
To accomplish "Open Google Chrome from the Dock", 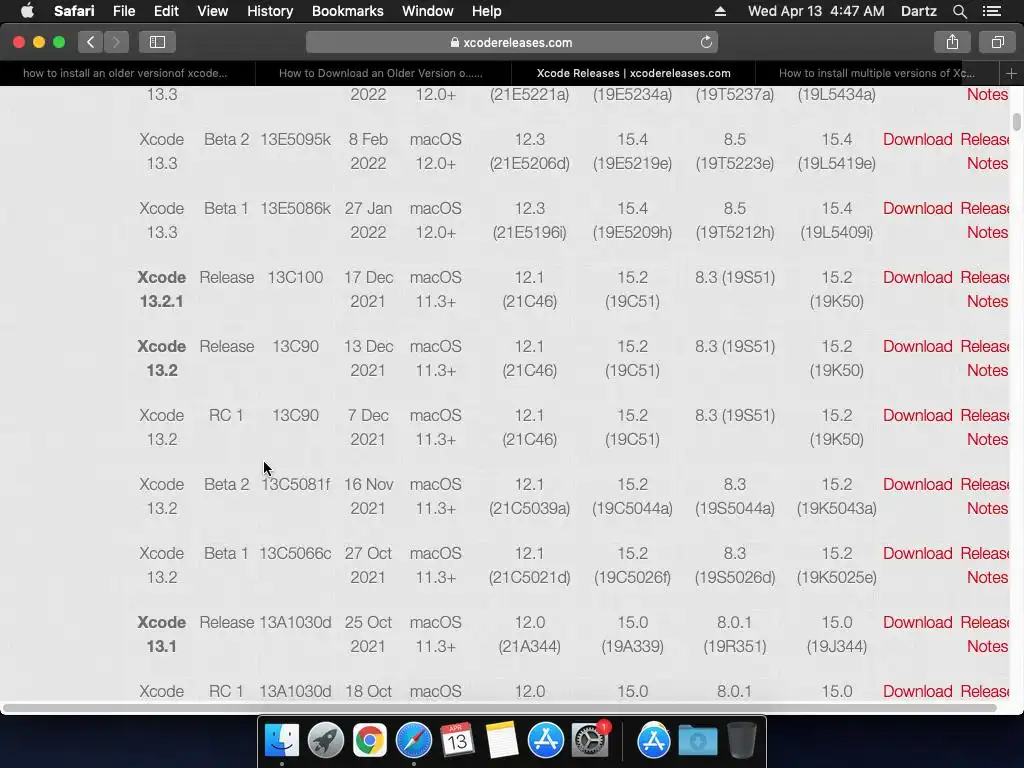I will point(370,740).
